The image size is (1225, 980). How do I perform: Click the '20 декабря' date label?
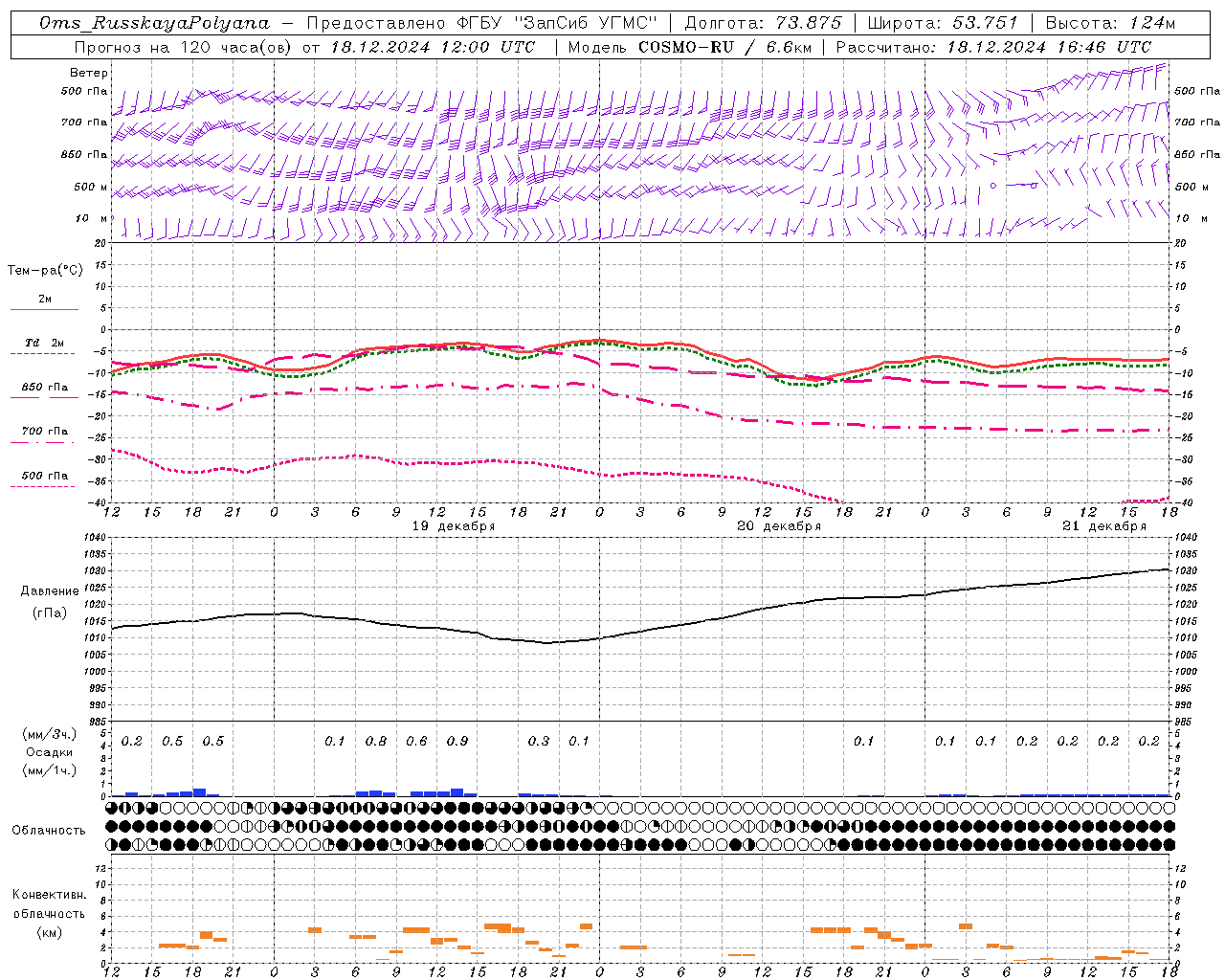(779, 526)
